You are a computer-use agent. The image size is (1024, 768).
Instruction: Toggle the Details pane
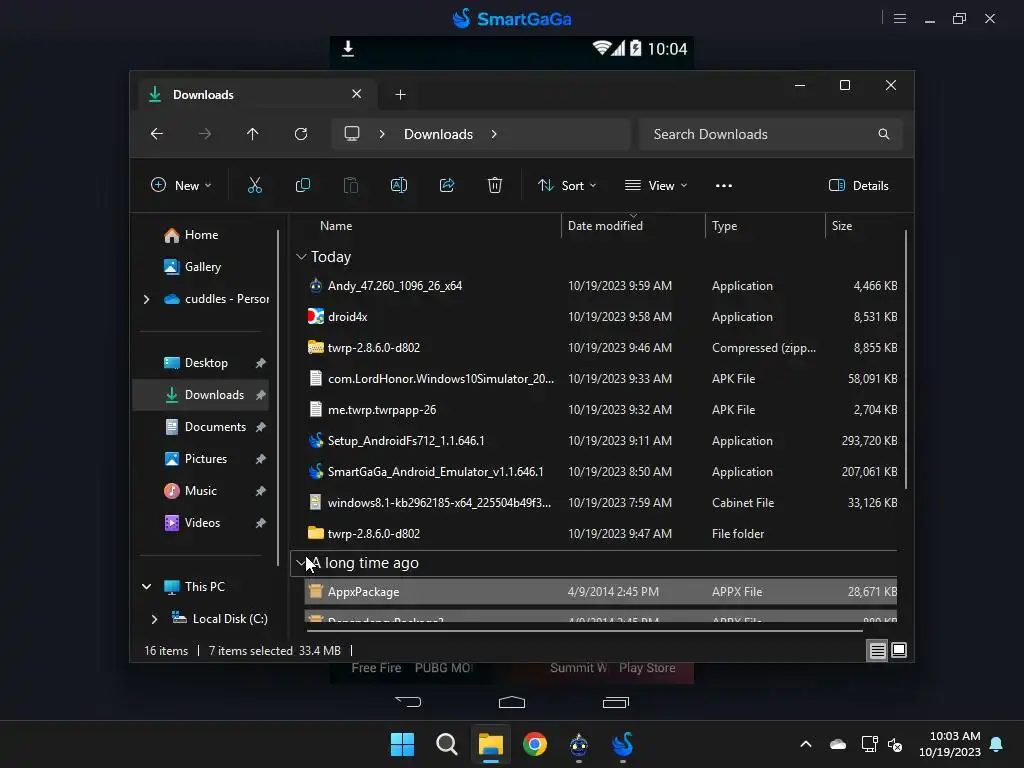pos(859,185)
